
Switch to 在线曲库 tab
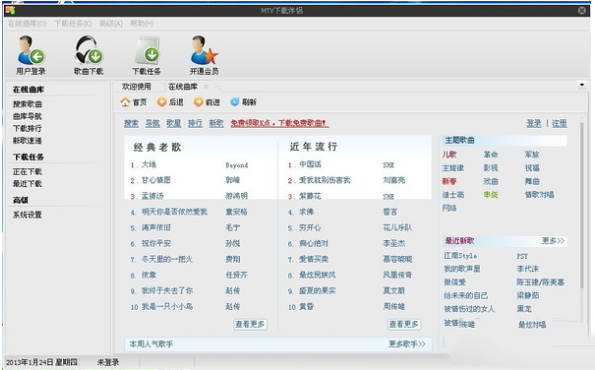click(183, 87)
